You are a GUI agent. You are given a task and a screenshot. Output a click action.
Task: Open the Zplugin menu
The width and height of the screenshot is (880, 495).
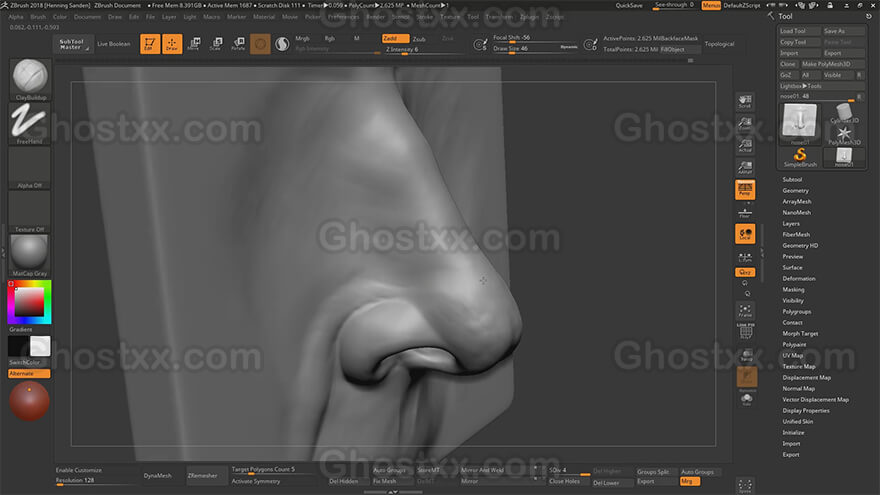[529, 17]
